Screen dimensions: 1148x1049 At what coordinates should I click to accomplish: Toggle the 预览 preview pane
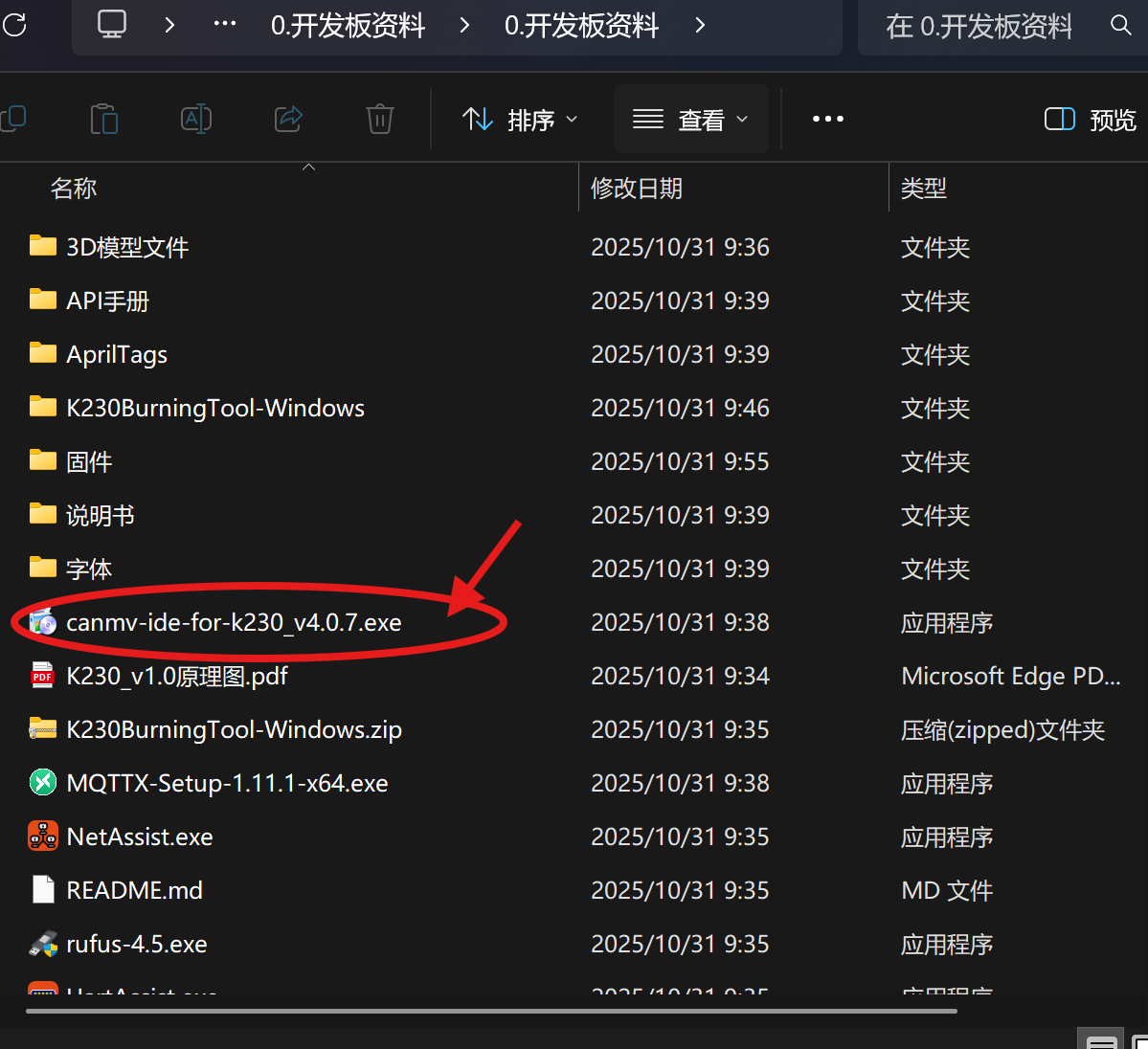click(x=1090, y=120)
